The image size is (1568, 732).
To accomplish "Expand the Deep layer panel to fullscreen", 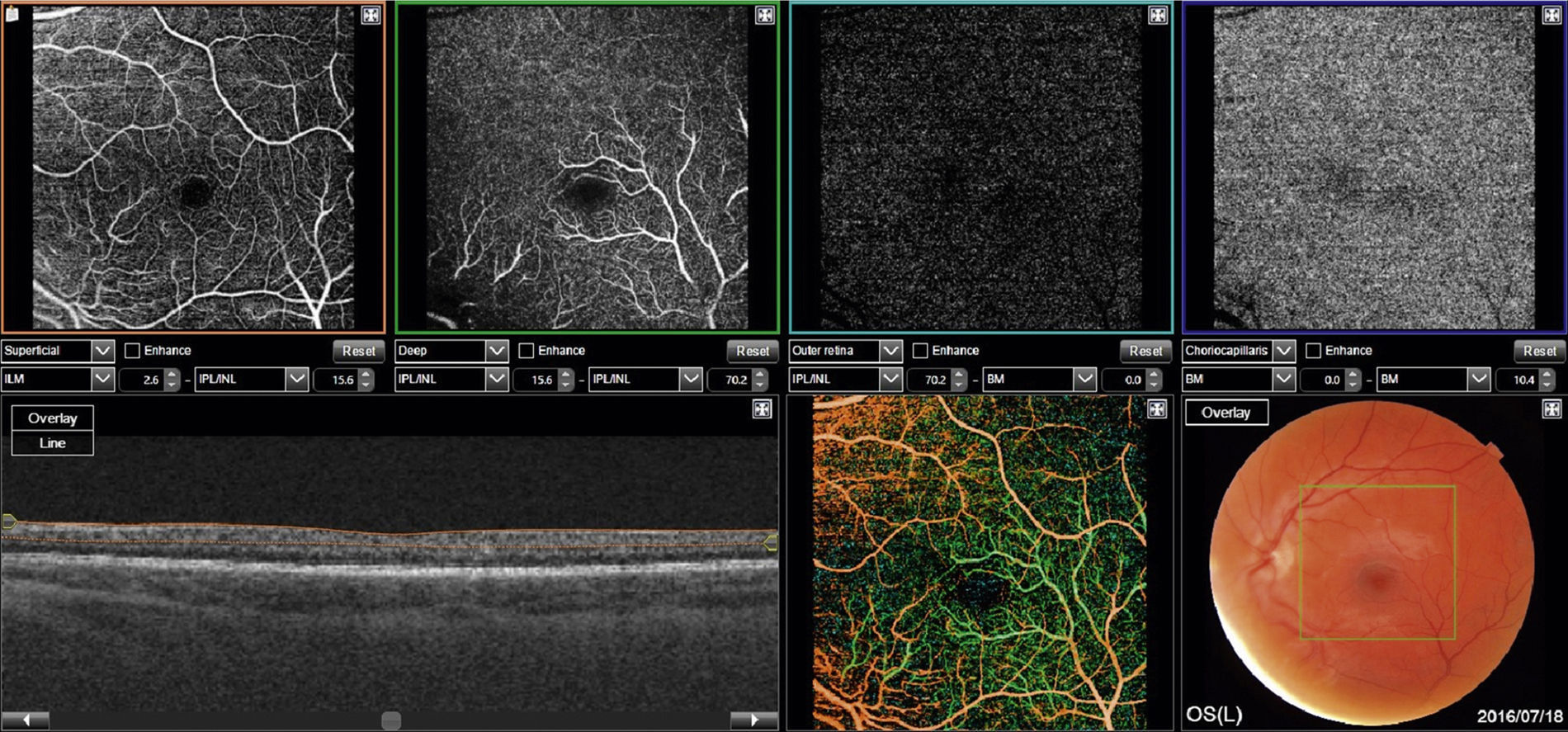I will [764, 15].
